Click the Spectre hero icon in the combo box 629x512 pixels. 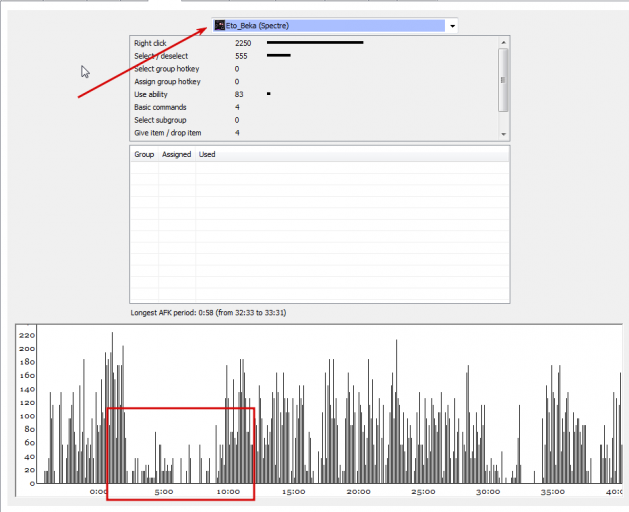pos(219,26)
